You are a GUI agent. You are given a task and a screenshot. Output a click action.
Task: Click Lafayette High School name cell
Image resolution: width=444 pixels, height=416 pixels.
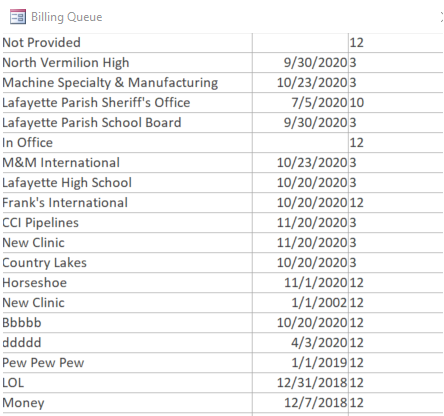click(x=127, y=183)
